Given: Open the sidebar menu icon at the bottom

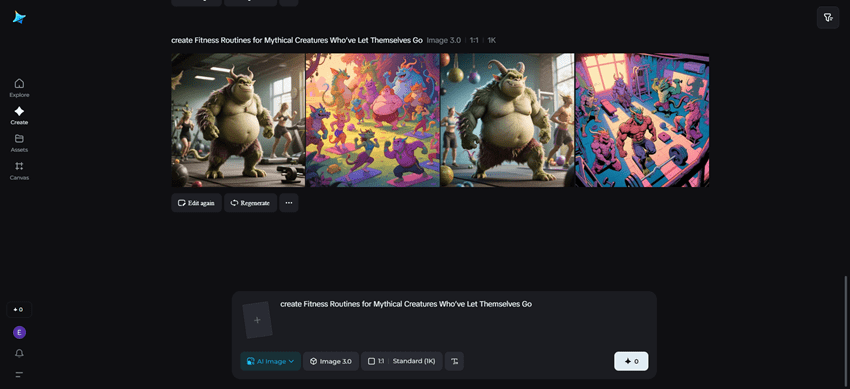Looking at the screenshot, I should 20,374.
